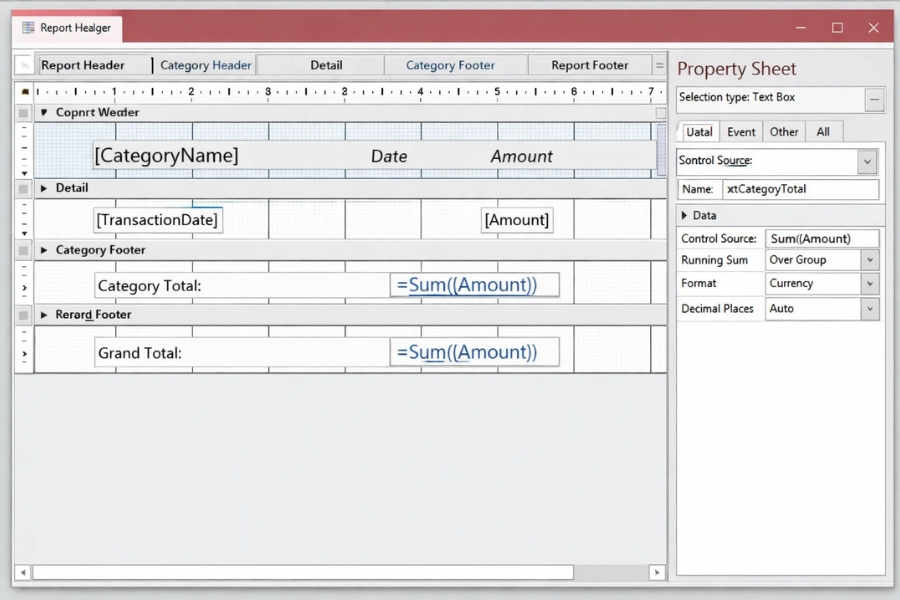The width and height of the screenshot is (900, 600).
Task: Select the Category Footer section tab
Action: point(450,65)
